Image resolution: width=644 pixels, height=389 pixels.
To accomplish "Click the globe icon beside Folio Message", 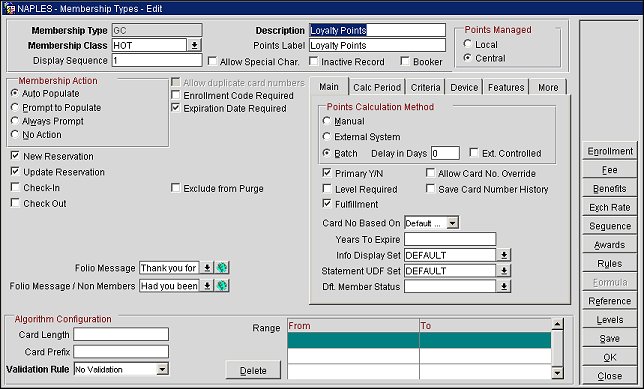I will tap(222, 268).
